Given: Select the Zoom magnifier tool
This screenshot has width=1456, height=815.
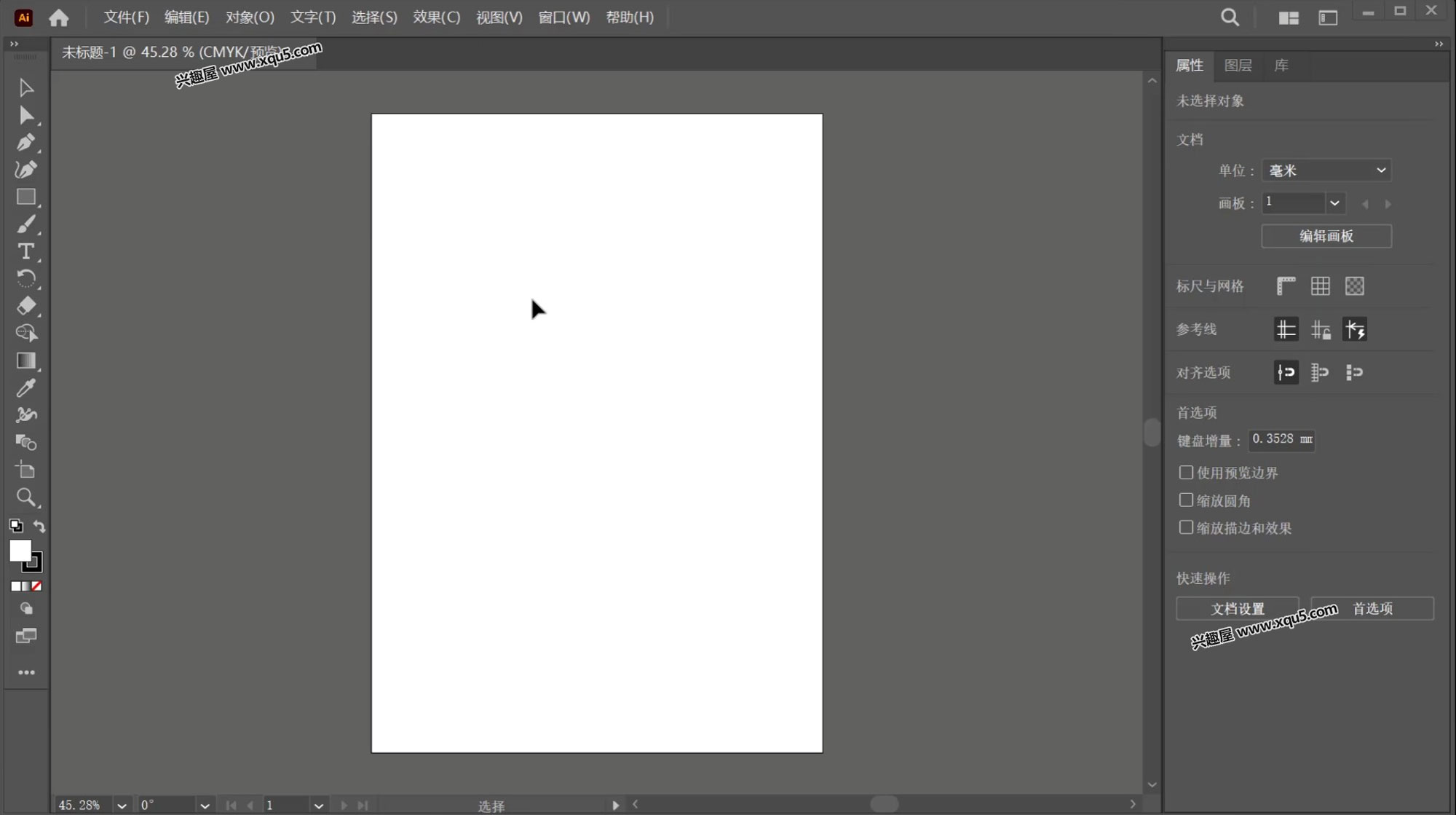Looking at the screenshot, I should (26, 497).
